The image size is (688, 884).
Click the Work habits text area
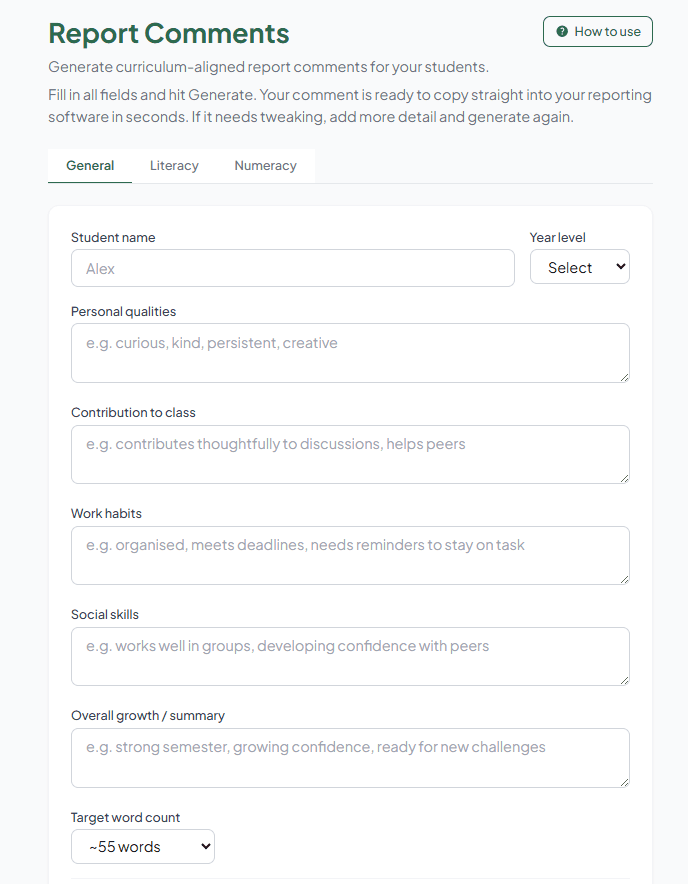click(350, 554)
